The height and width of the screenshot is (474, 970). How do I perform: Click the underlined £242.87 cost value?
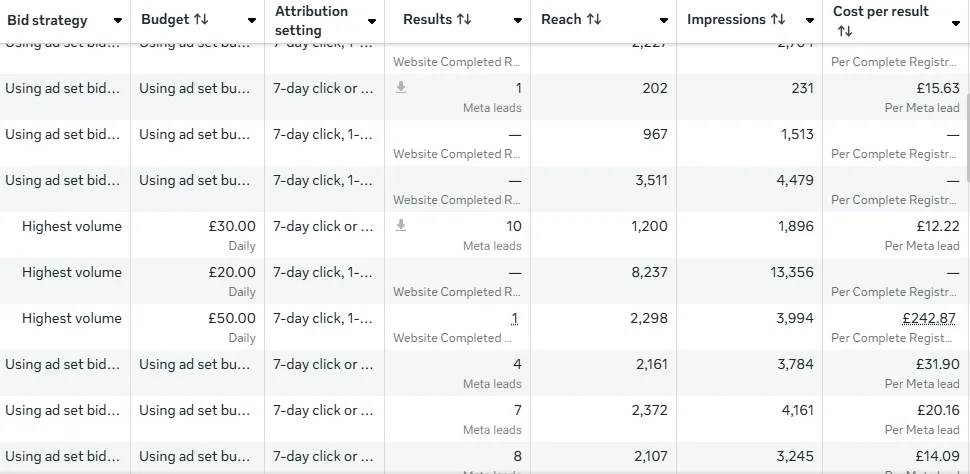click(x=929, y=318)
